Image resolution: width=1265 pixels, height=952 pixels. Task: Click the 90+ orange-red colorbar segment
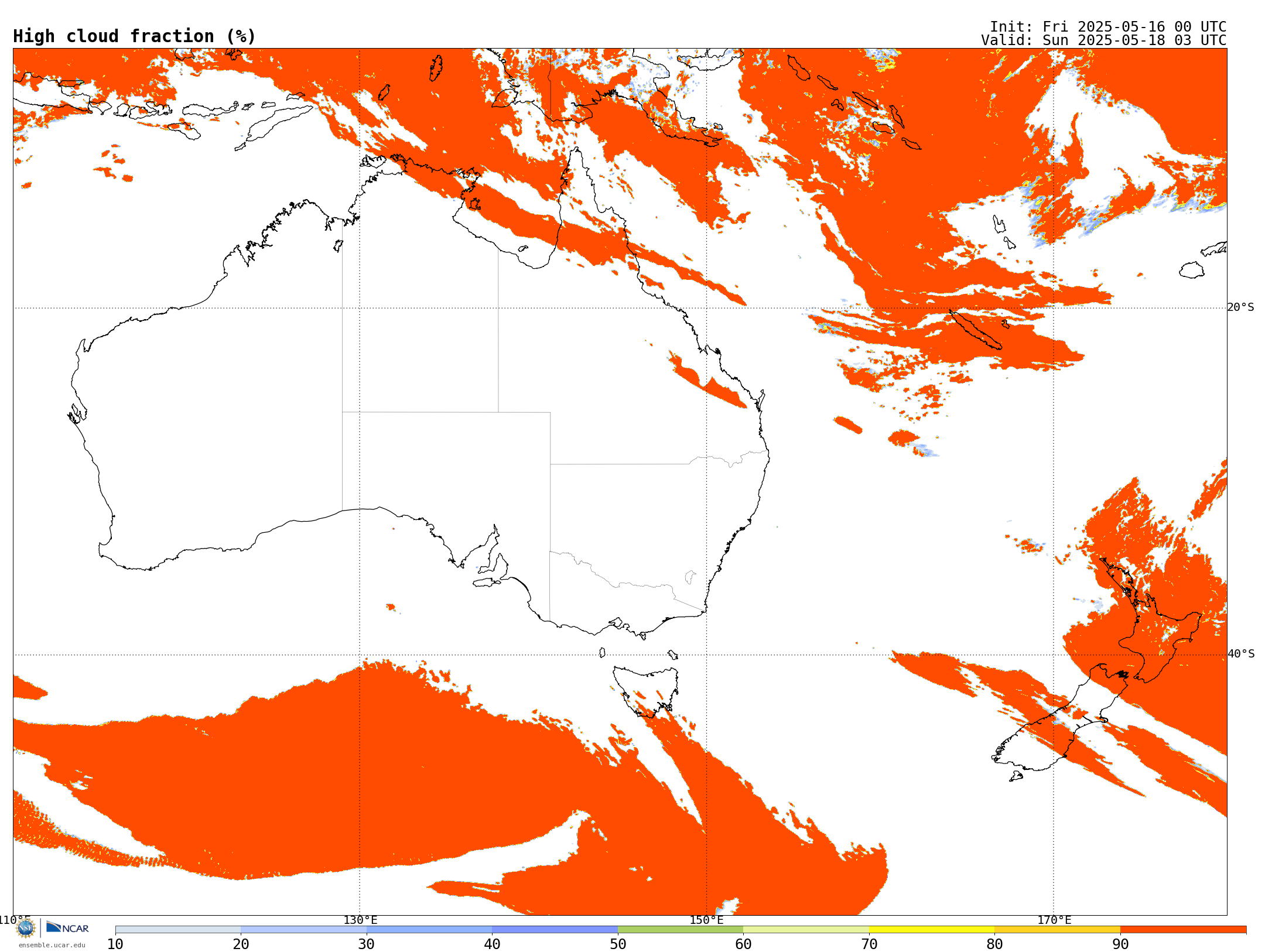coord(1183,930)
